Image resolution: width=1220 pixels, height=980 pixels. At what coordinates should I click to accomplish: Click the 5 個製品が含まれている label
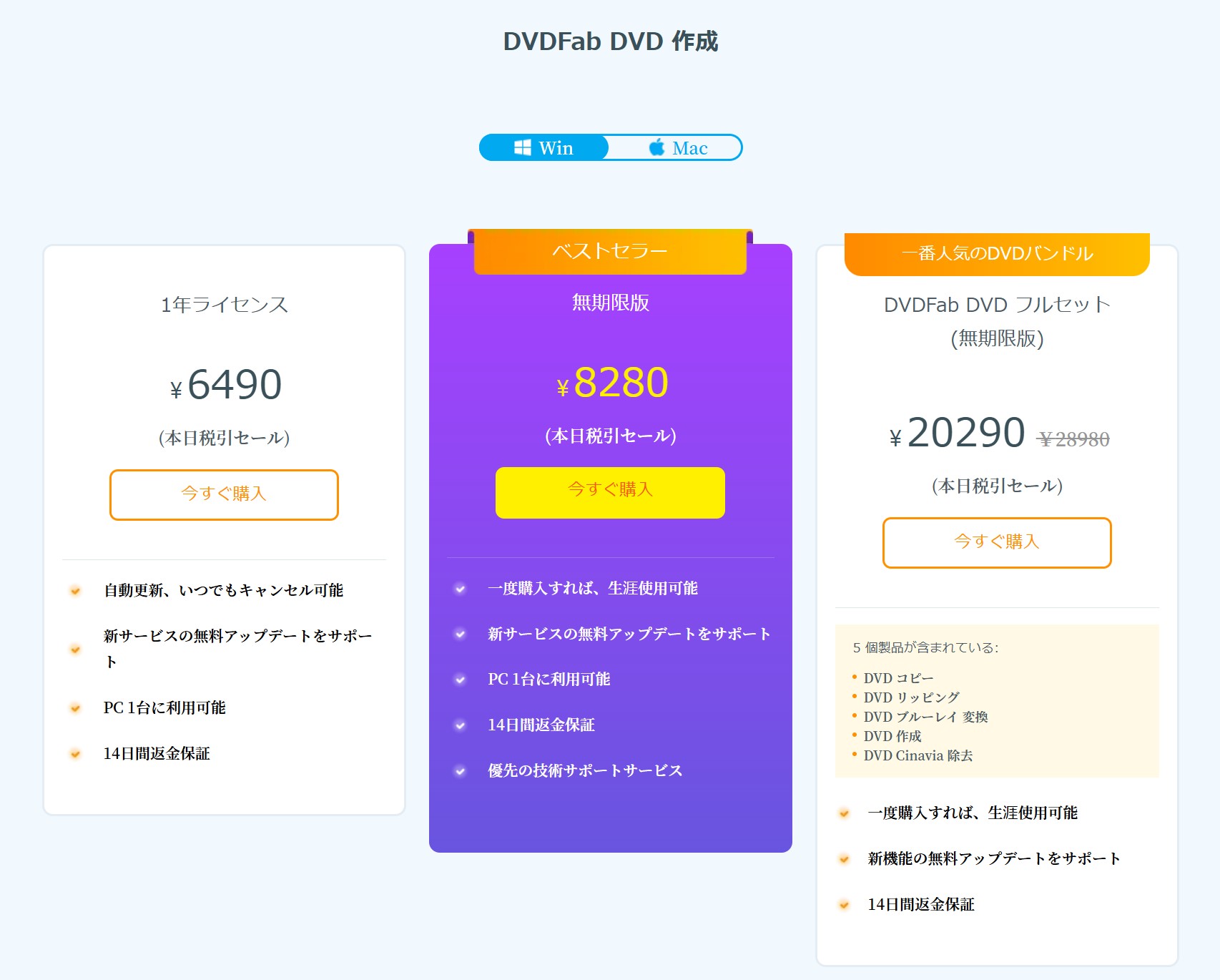(x=925, y=647)
